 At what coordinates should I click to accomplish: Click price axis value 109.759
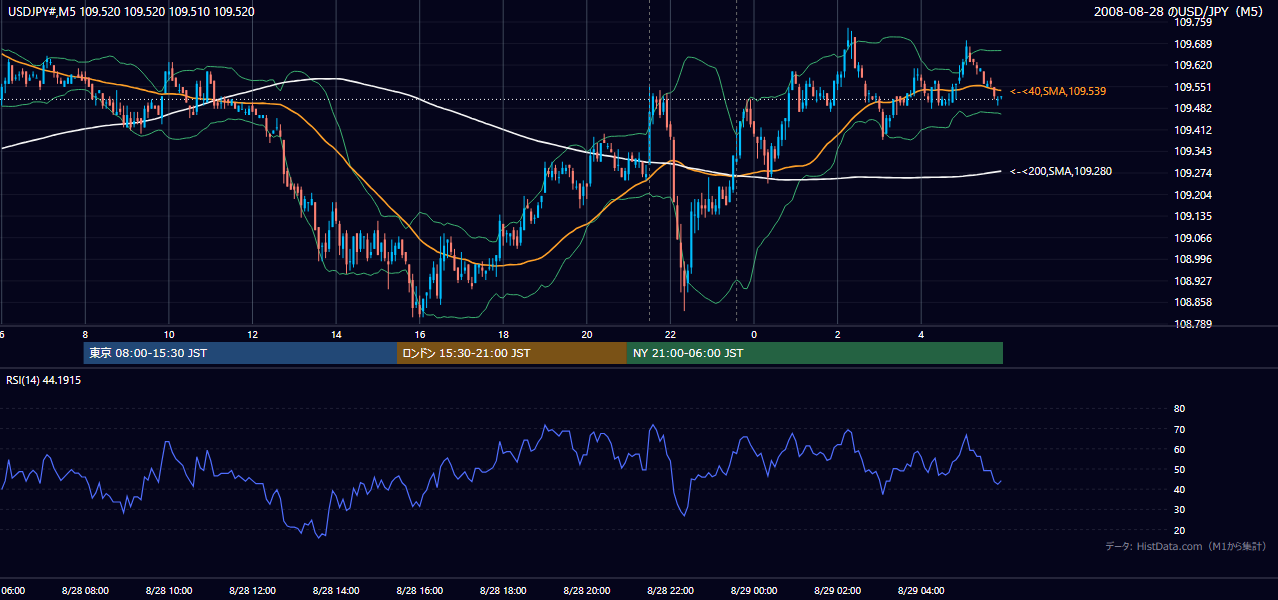click(1192, 22)
